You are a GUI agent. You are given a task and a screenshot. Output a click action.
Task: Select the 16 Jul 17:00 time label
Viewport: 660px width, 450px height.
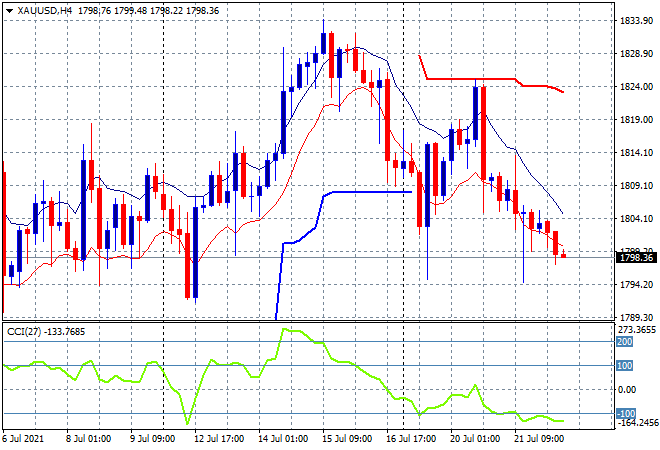411,439
